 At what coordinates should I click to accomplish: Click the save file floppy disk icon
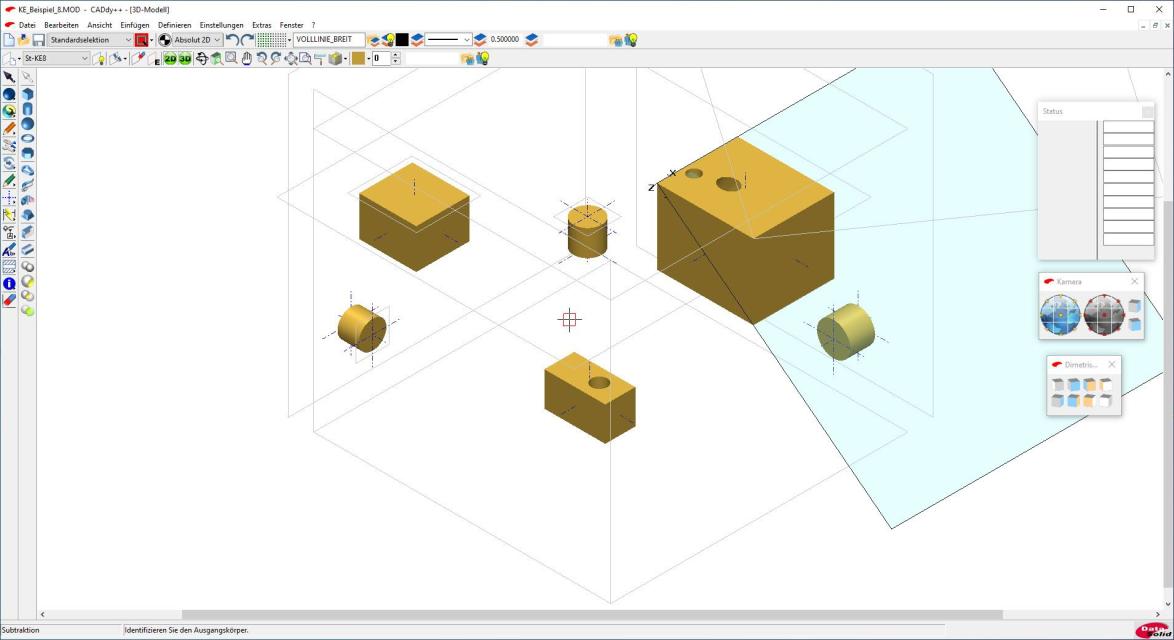38,40
